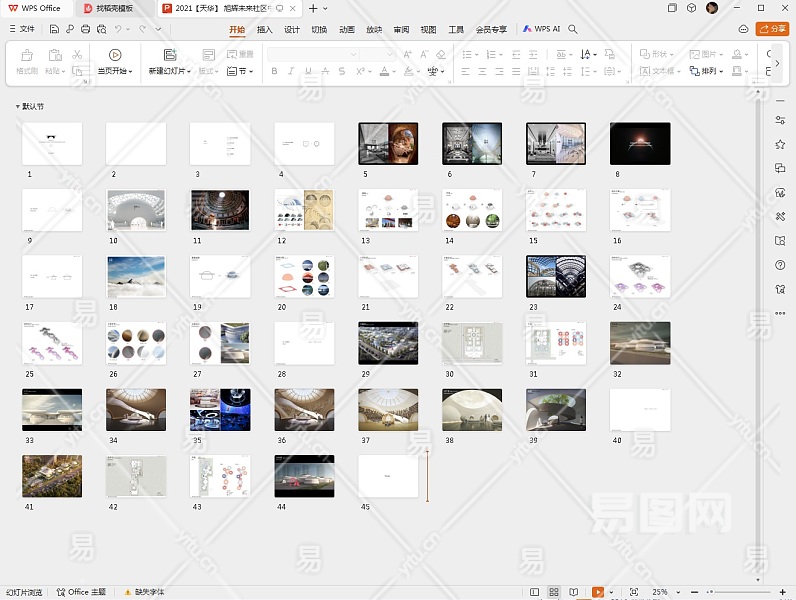The width and height of the screenshot is (796, 600).
Task: Click the New Slide icon in ribbon
Action: click(169, 55)
